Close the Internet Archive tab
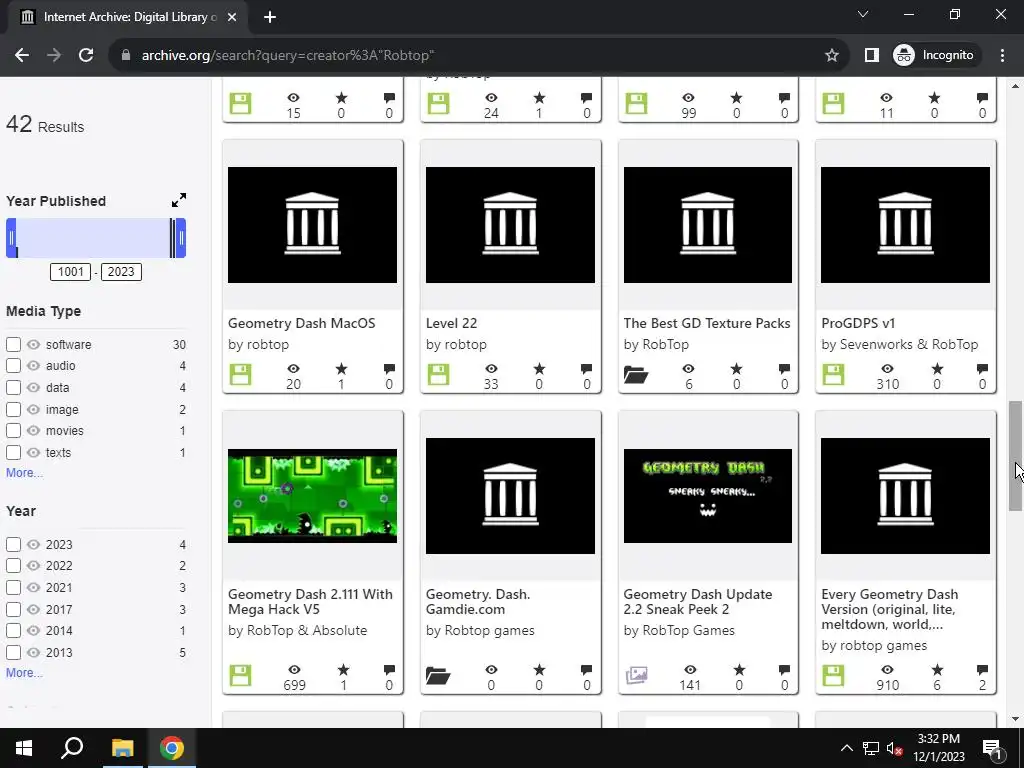 click(232, 17)
